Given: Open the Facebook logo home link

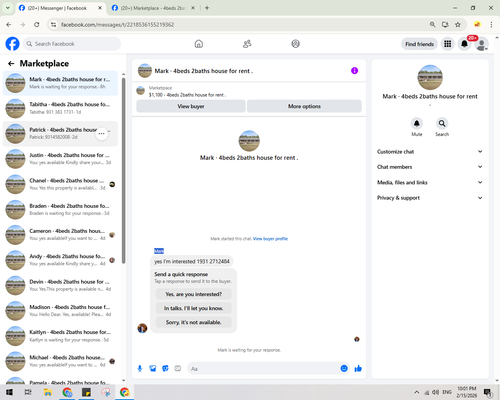Looking at the screenshot, I should point(12,44).
